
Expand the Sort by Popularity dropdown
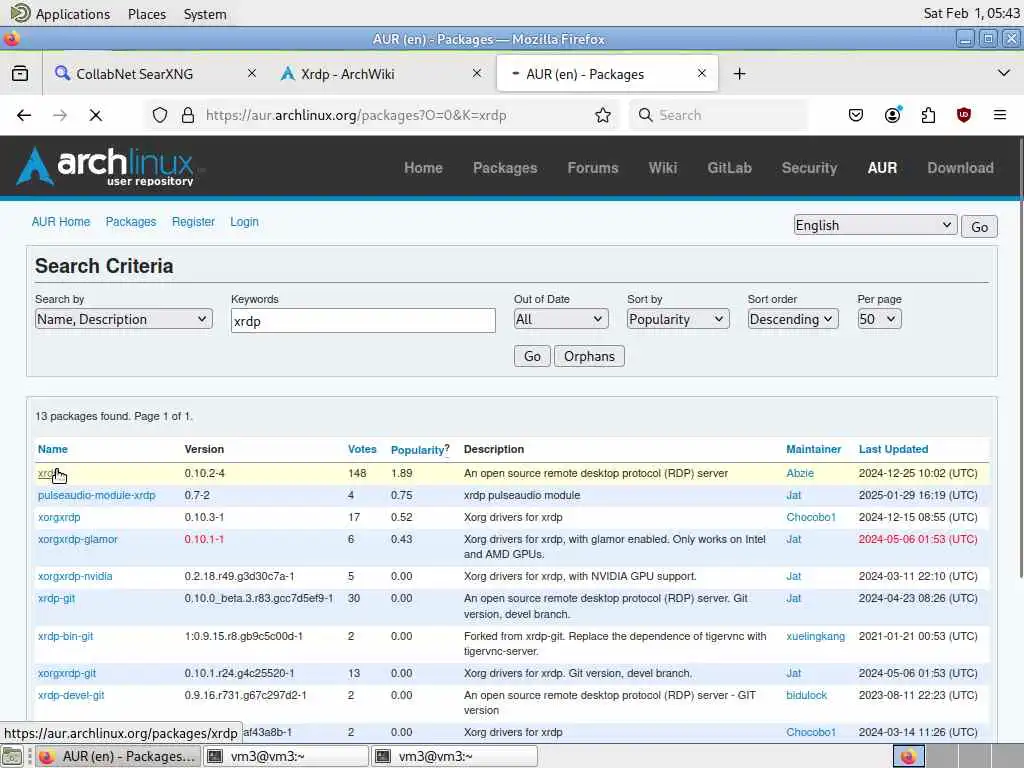tap(678, 319)
